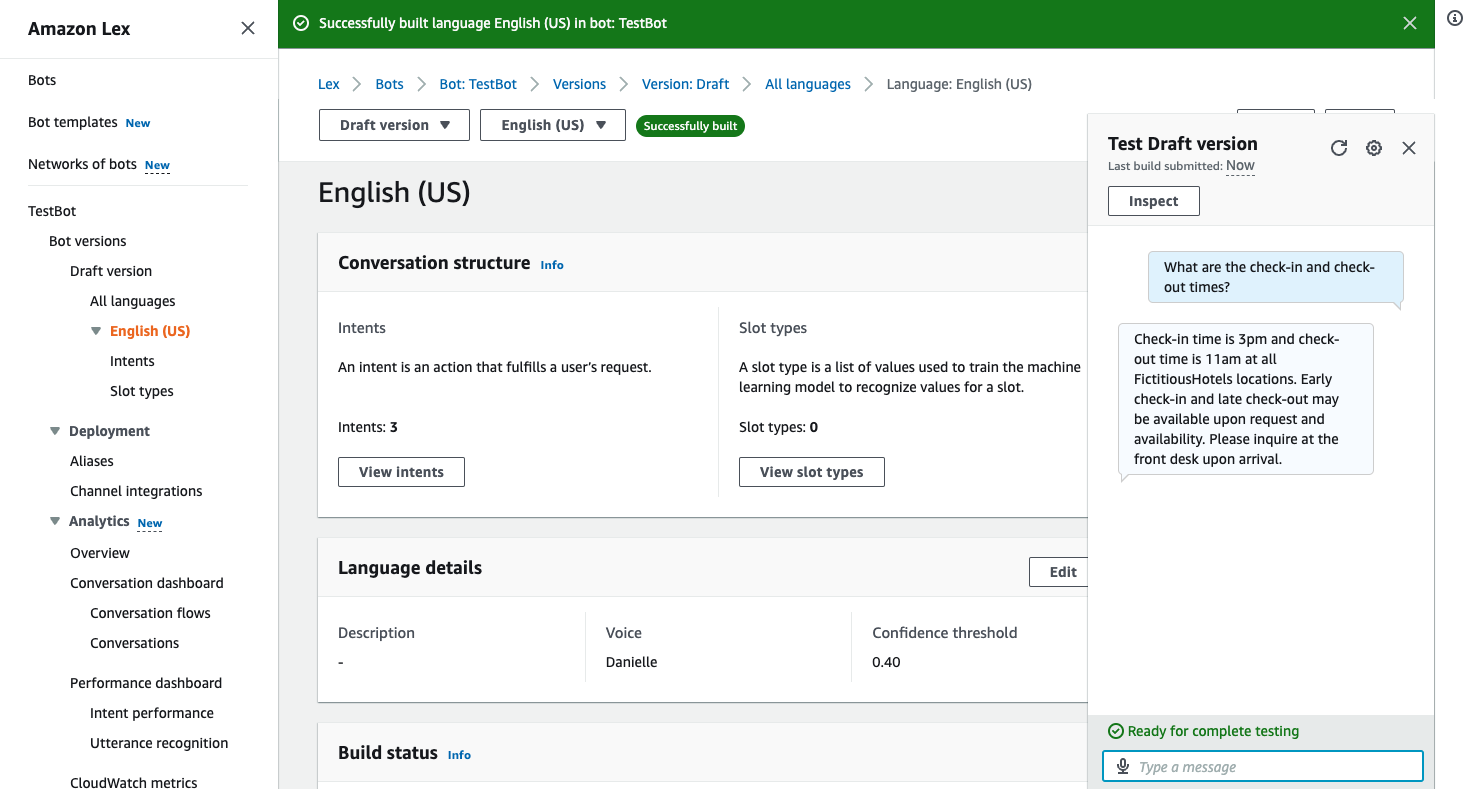The image size is (1472, 789).
Task: Open the English (US) language dropdown
Action: (553, 125)
